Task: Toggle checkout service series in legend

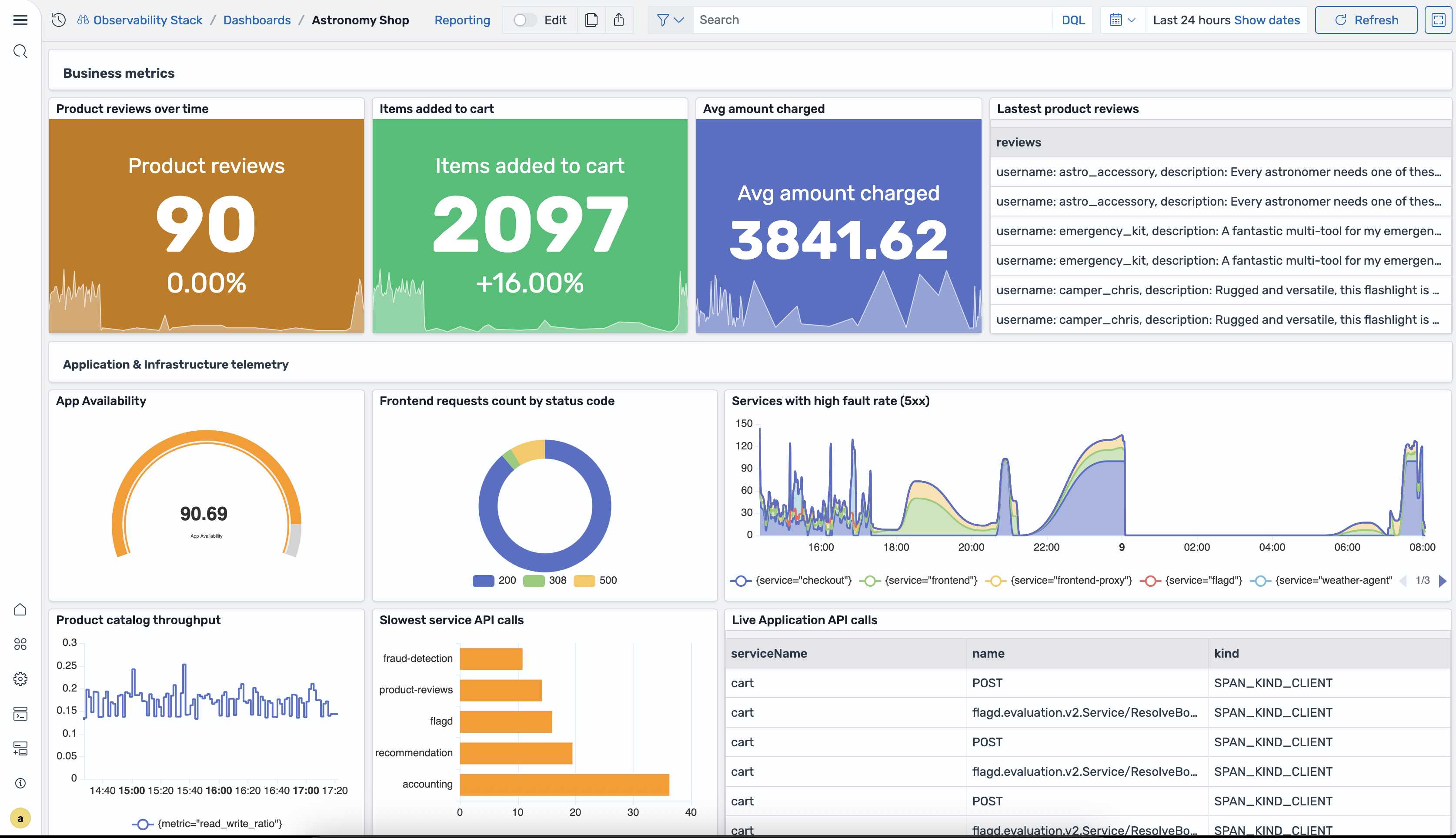Action: pos(791,580)
